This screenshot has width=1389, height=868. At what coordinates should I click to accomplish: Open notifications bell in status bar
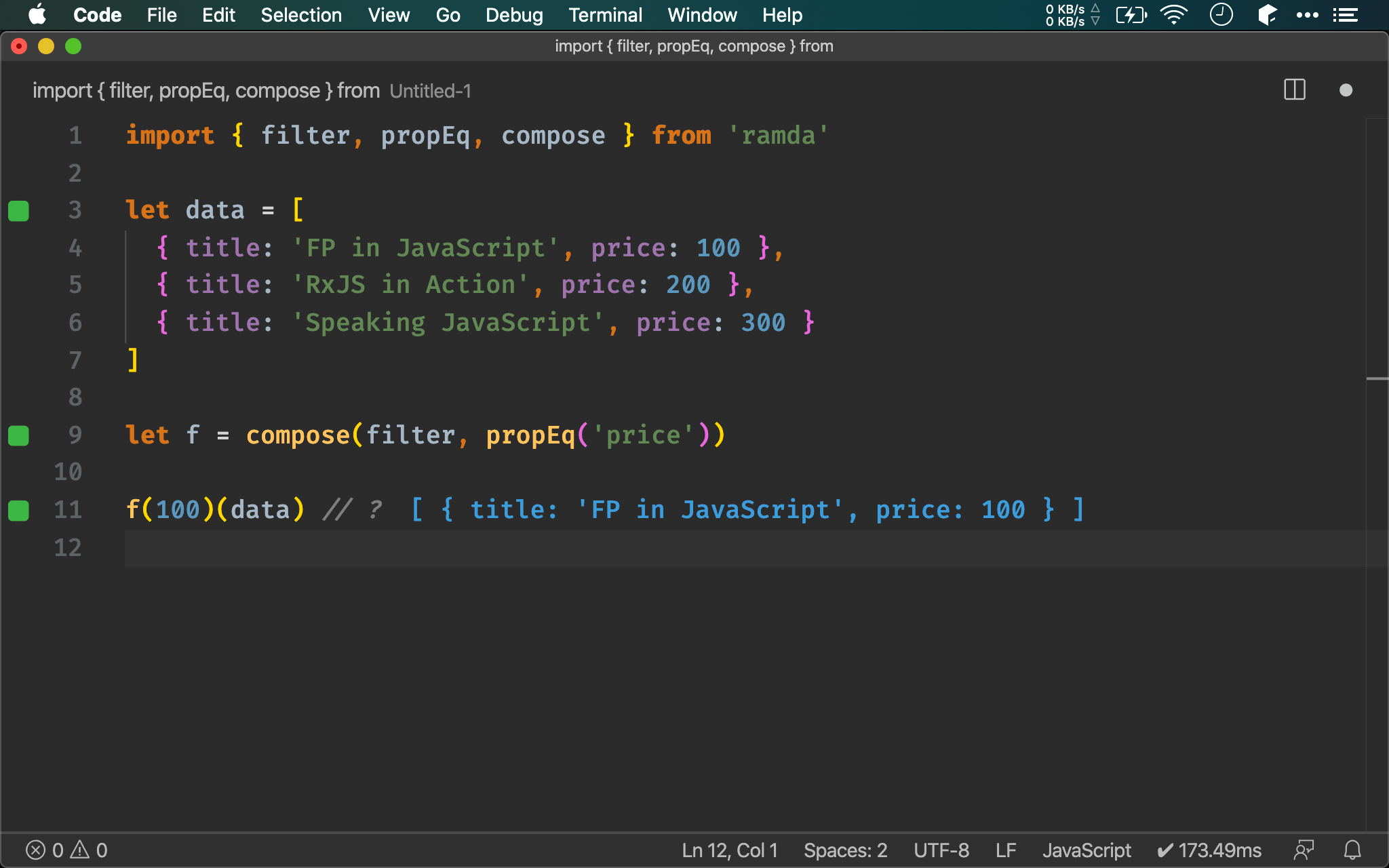point(1352,850)
